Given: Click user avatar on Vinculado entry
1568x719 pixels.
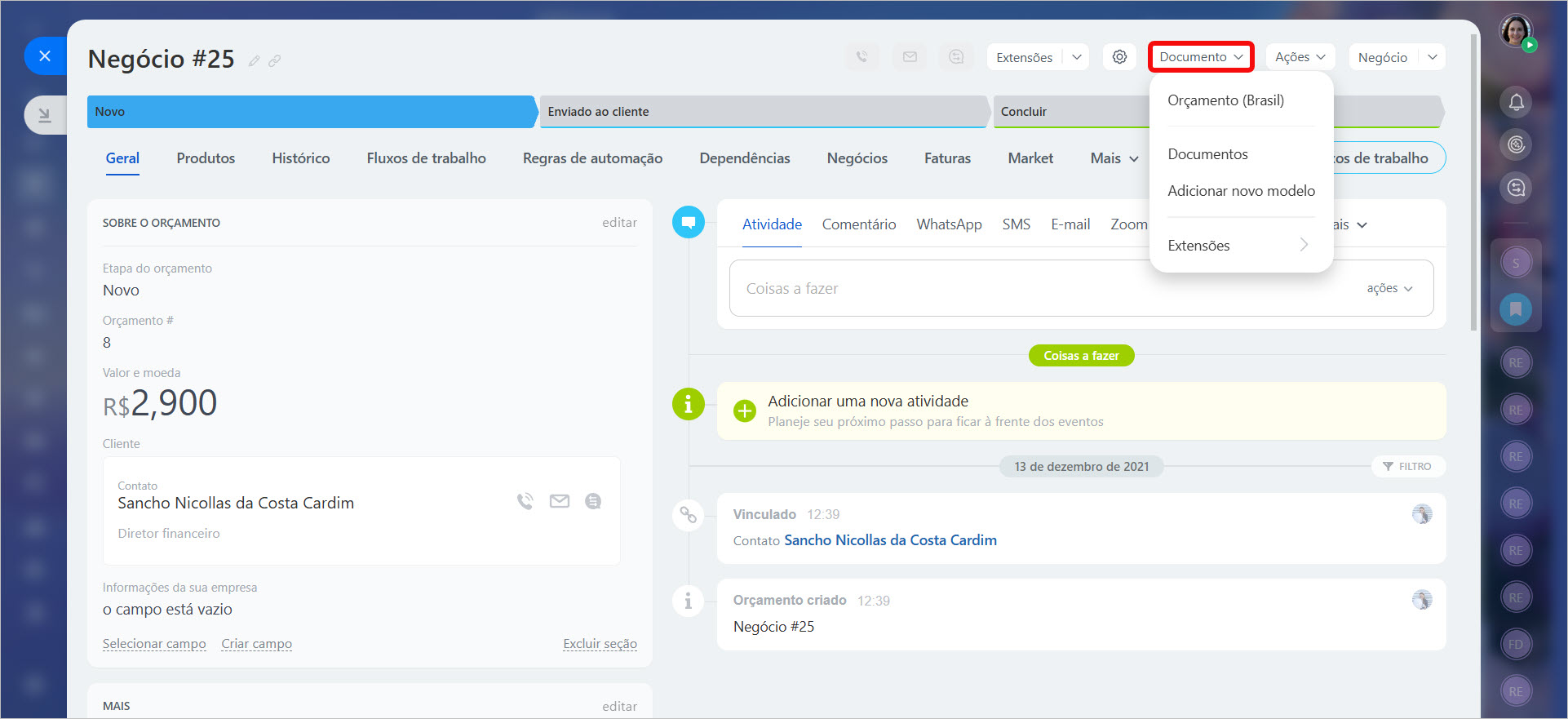Looking at the screenshot, I should point(1422,514).
